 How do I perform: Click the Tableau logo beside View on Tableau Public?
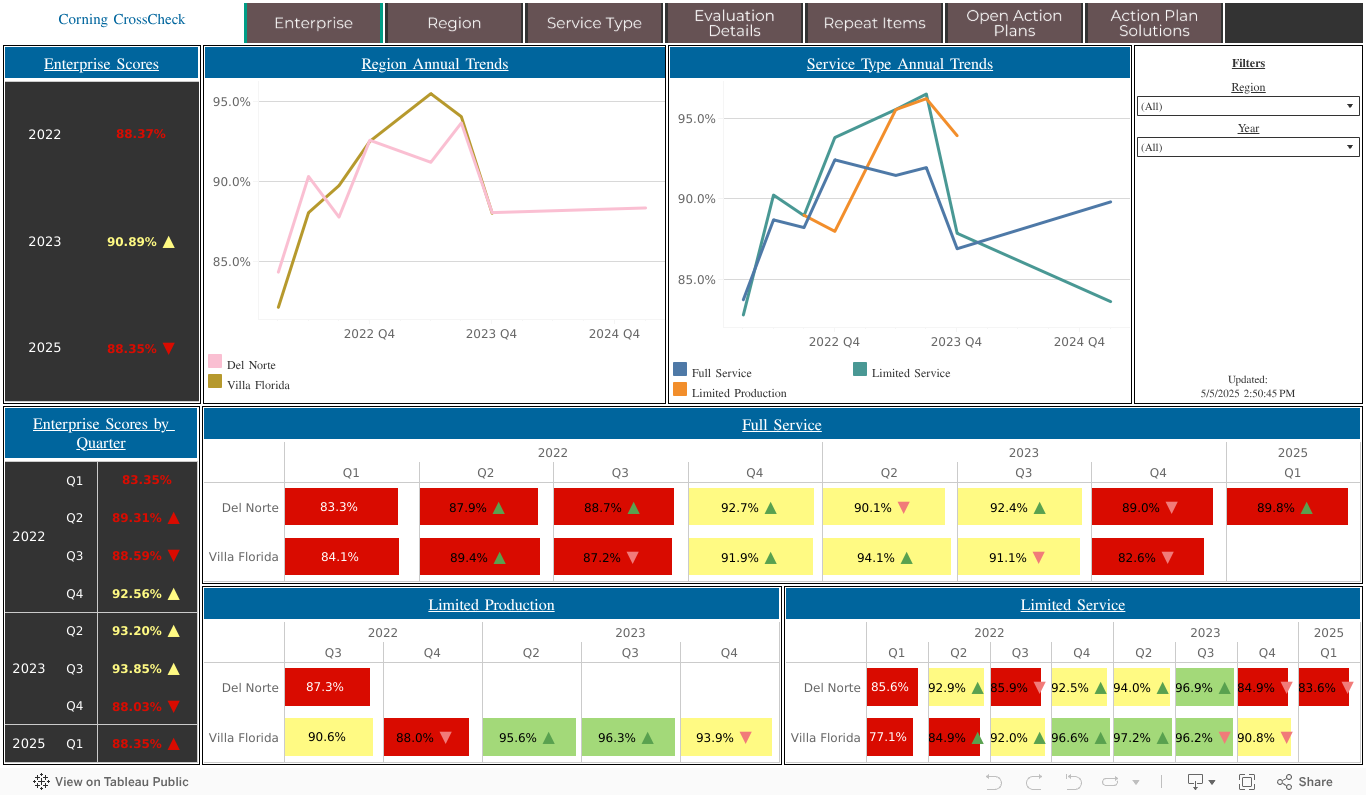[42, 782]
